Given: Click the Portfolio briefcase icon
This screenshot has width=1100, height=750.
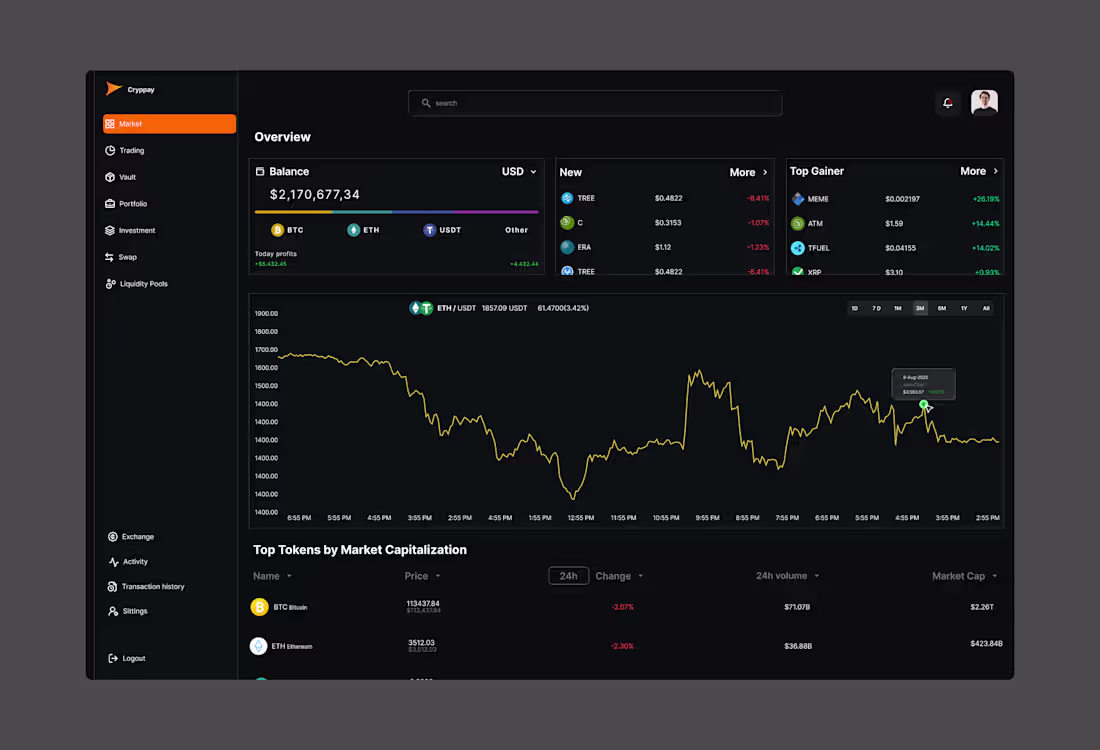Looking at the screenshot, I should coord(112,203).
